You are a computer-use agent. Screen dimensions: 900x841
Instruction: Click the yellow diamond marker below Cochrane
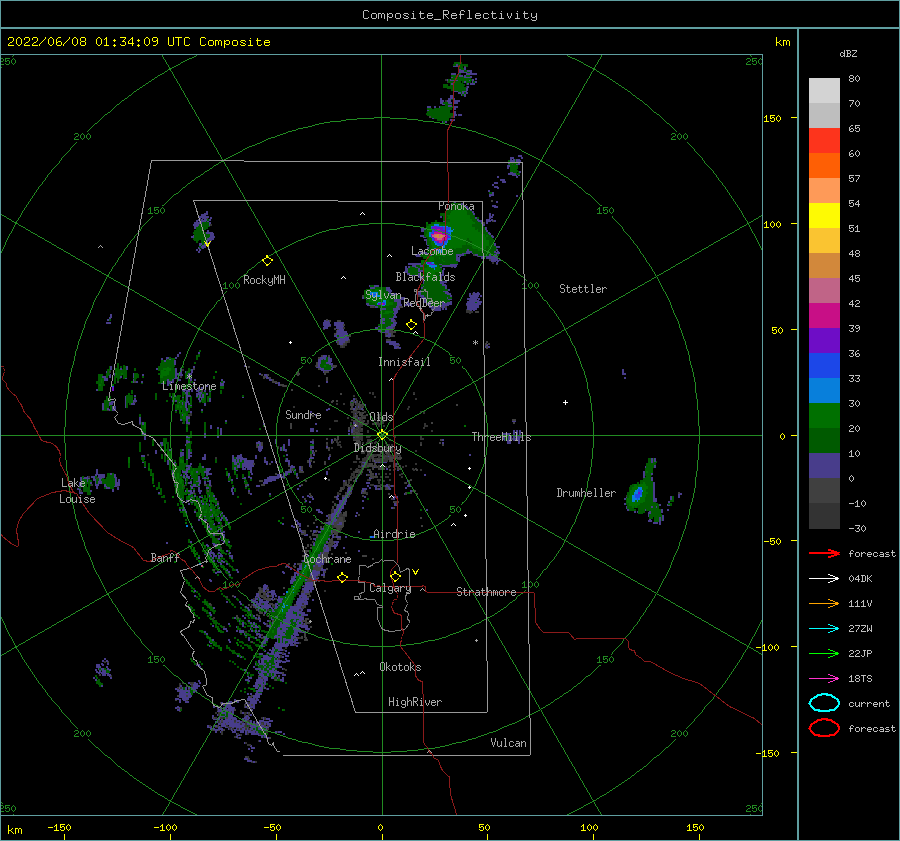coord(343,577)
